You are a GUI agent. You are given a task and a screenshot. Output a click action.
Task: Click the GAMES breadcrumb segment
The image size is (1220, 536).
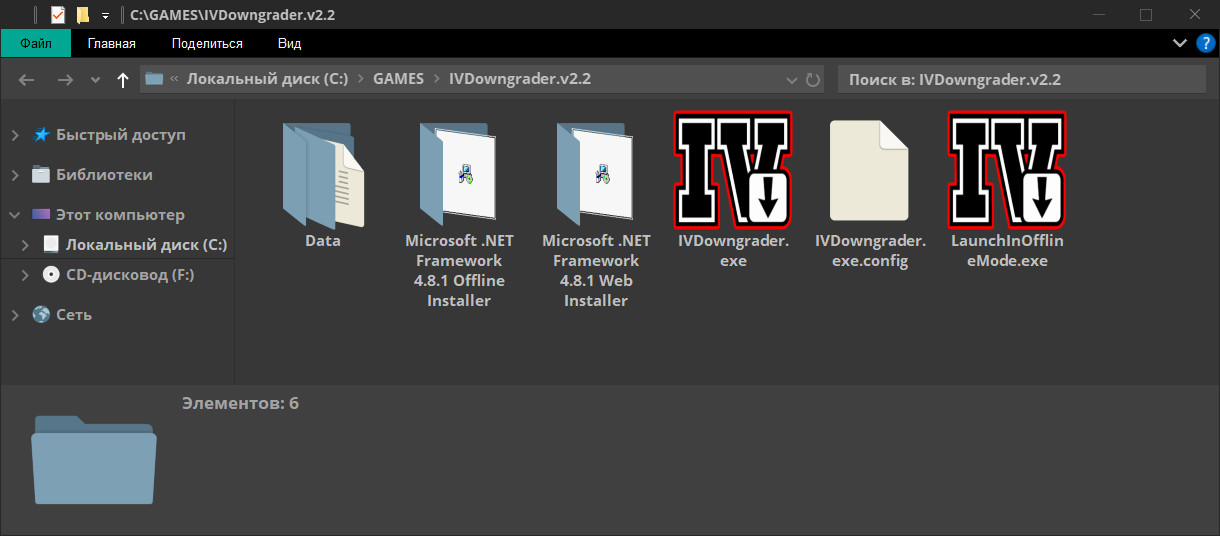pos(399,78)
